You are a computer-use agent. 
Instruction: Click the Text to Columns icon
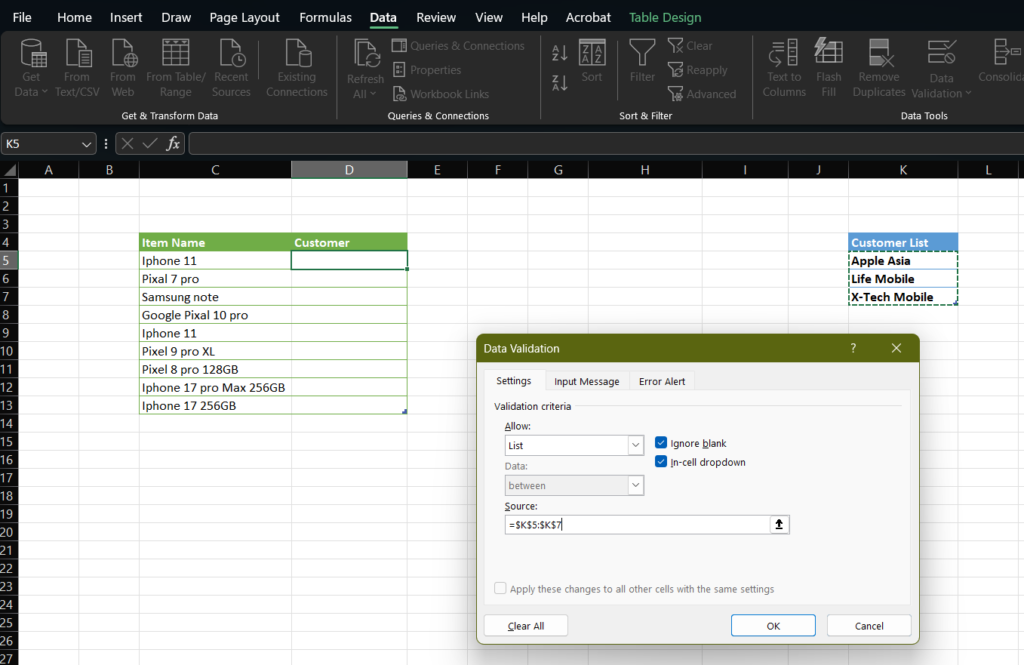pyautogui.click(x=784, y=54)
